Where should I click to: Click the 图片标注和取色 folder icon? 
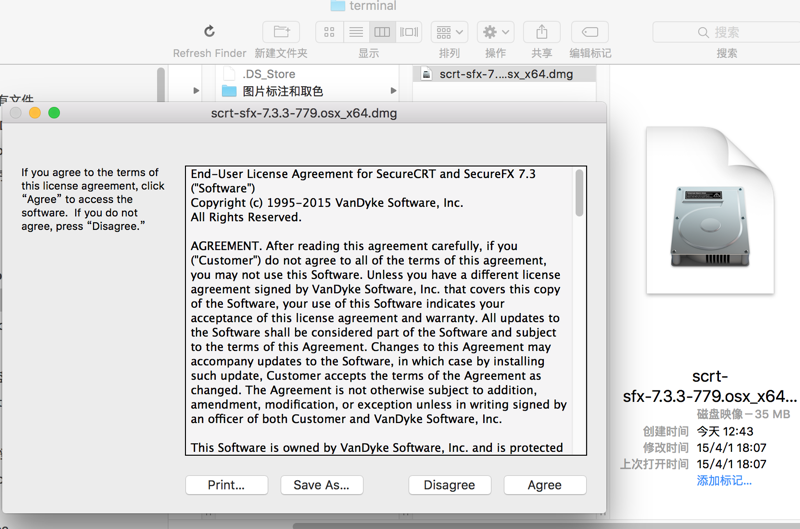pyautogui.click(x=230, y=91)
